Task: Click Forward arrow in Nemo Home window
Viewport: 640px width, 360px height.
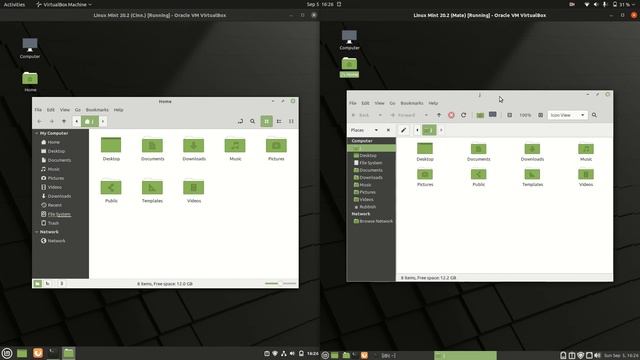Action: pyautogui.click(x=52, y=121)
